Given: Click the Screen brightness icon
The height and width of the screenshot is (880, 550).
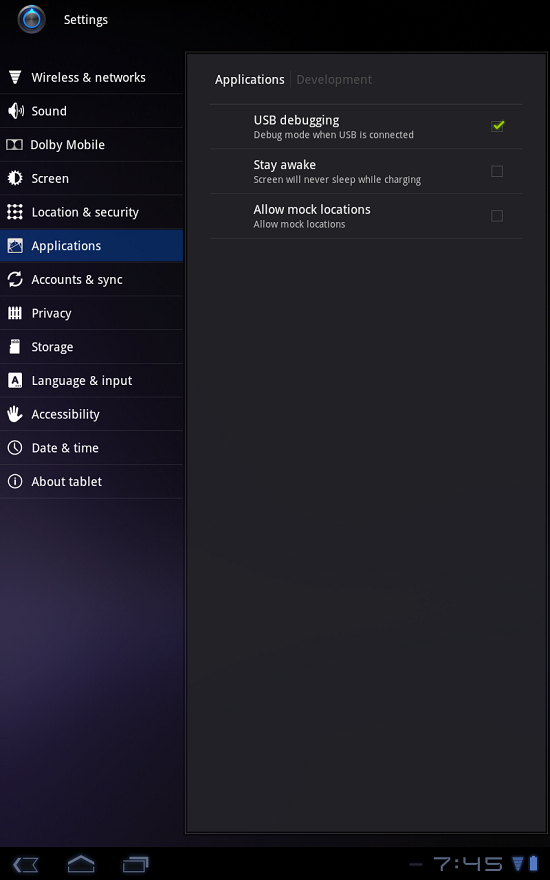Looking at the screenshot, I should [15, 178].
